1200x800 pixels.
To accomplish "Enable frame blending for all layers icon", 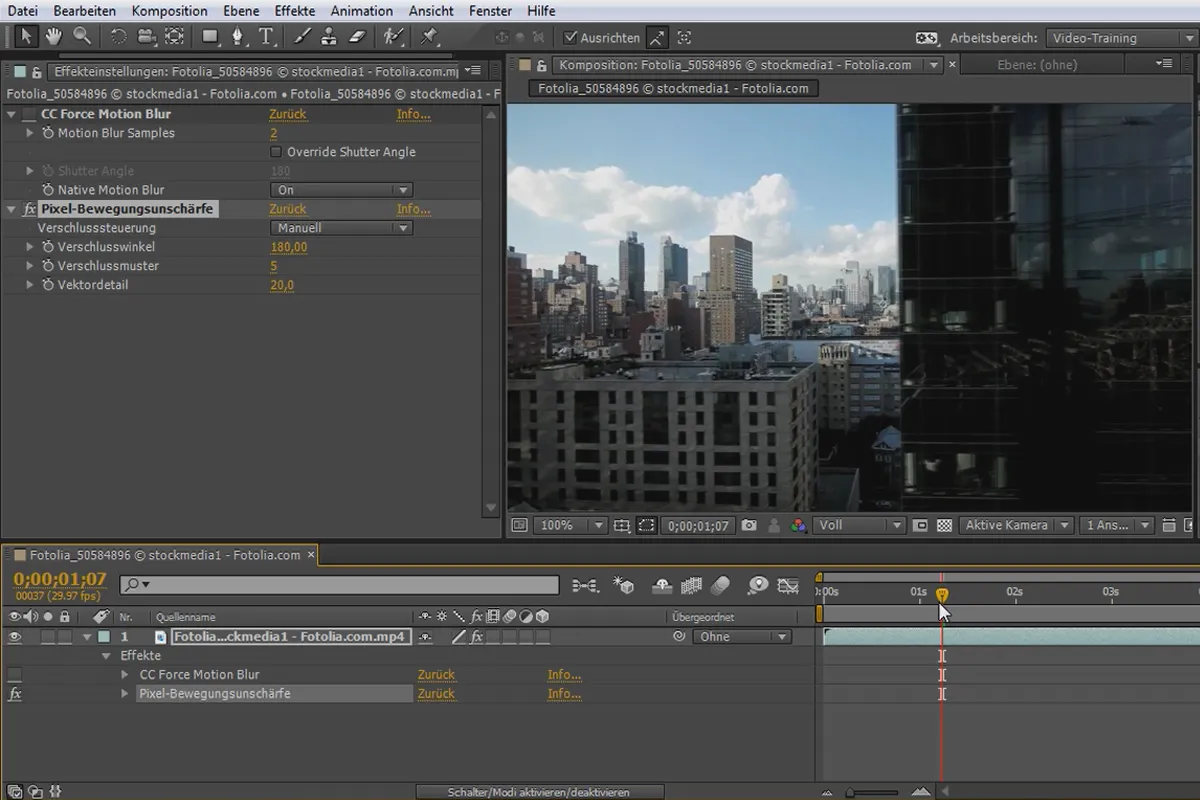I will coord(691,586).
